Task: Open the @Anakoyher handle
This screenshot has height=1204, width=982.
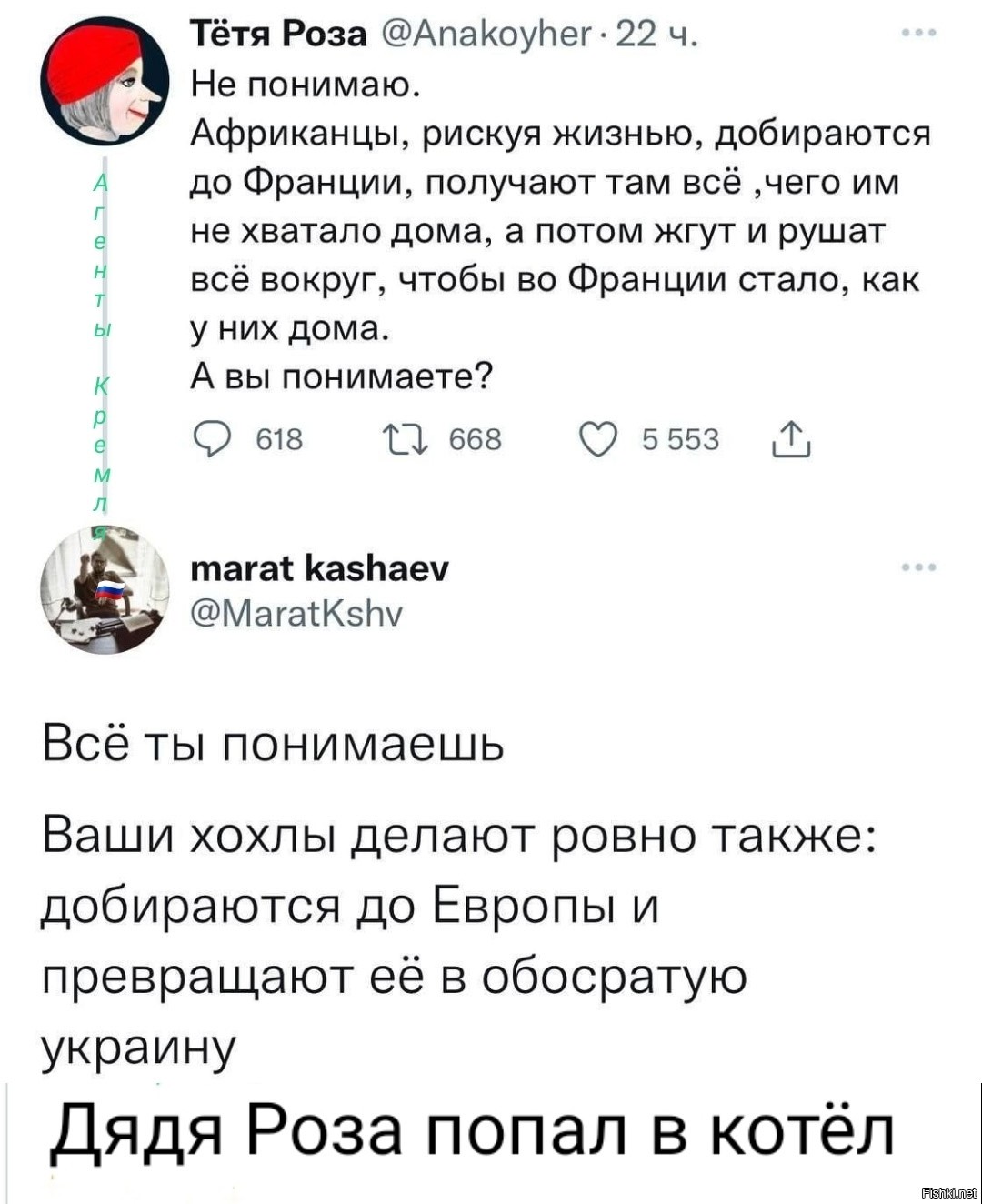Action: coord(483,35)
